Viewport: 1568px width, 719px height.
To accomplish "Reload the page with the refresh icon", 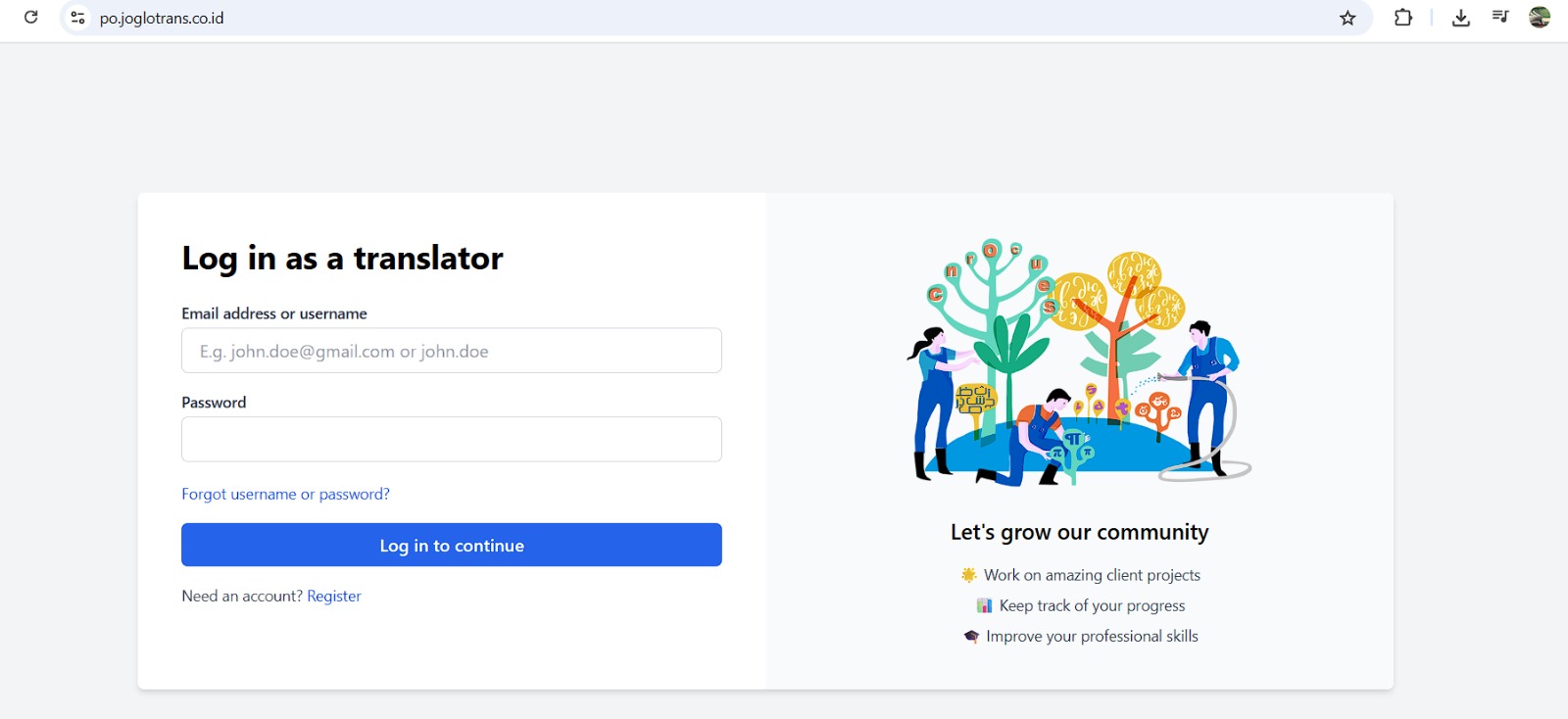I will [x=31, y=18].
